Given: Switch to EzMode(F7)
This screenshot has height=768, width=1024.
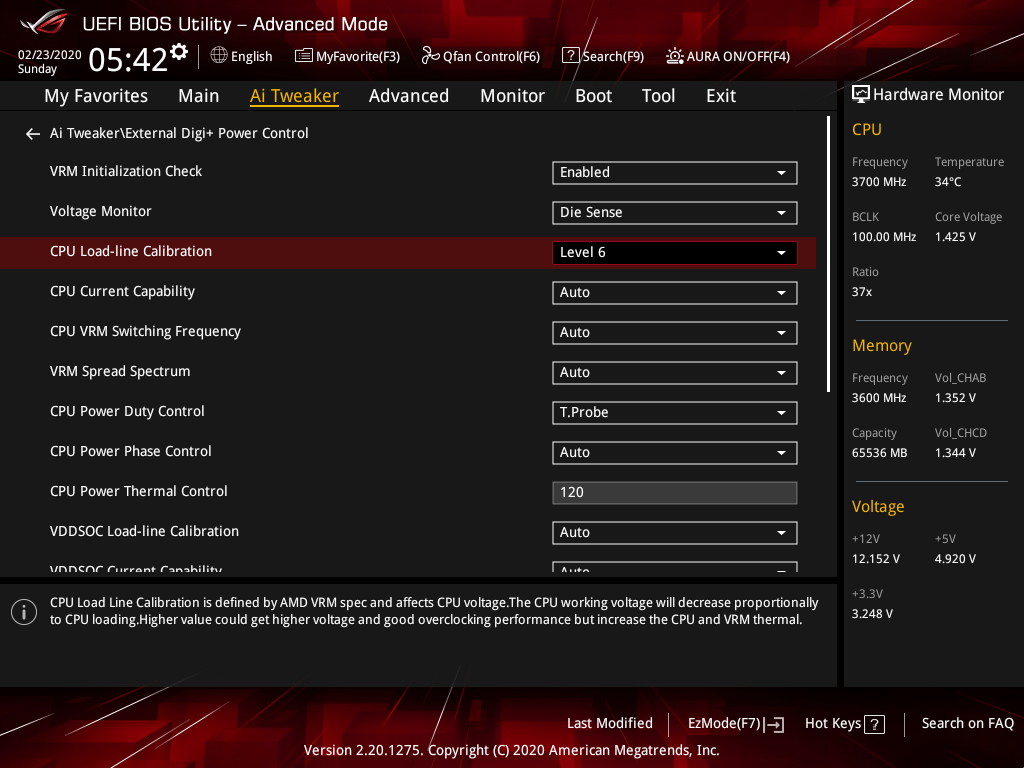Looking at the screenshot, I should pos(736,724).
